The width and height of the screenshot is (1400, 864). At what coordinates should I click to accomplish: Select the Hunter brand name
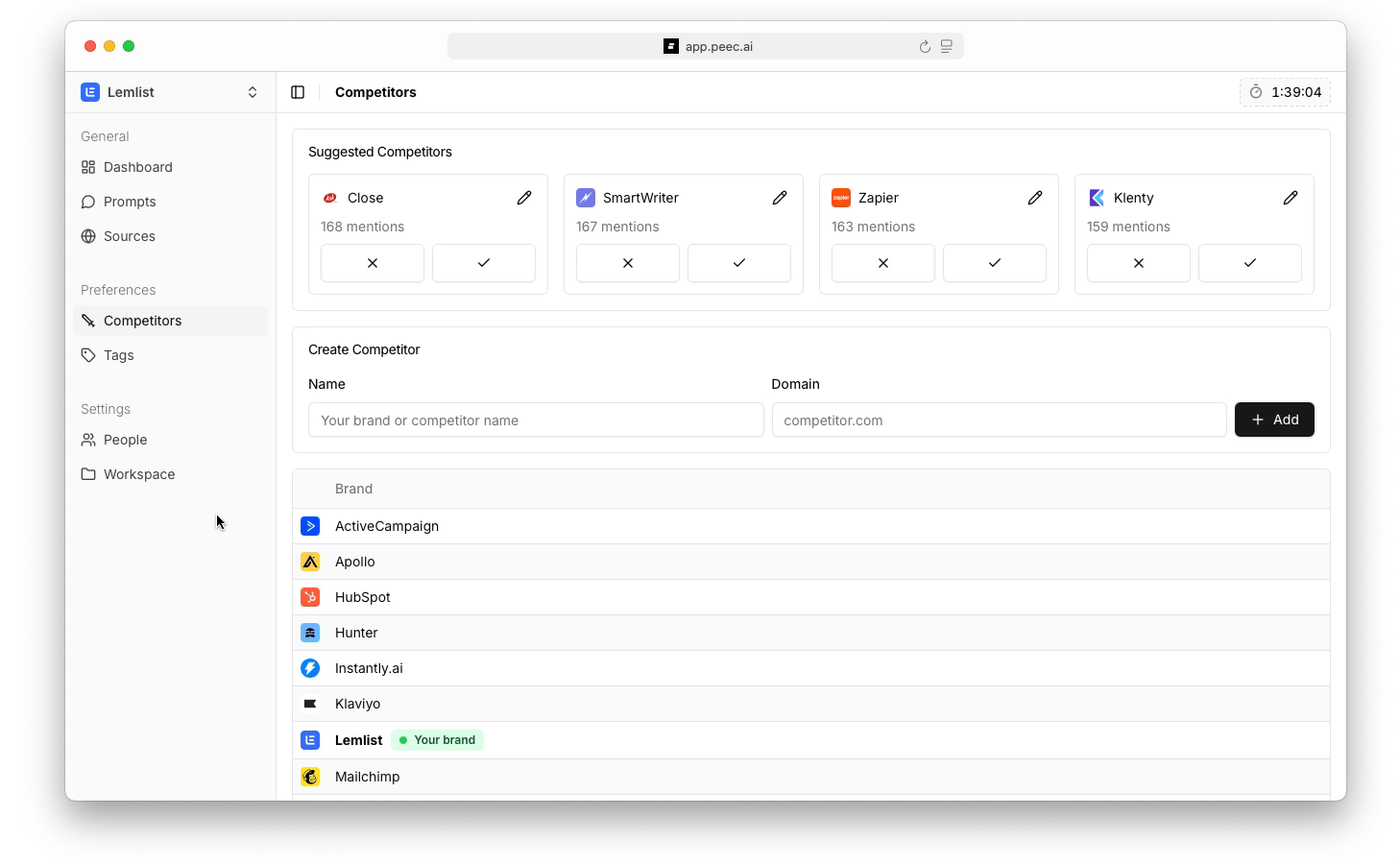tap(356, 633)
